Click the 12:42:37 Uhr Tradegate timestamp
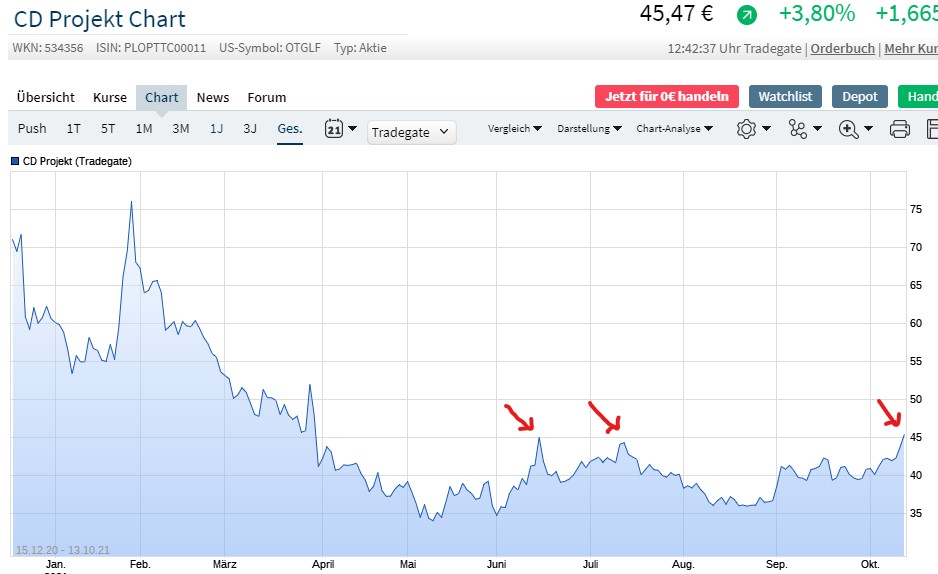This screenshot has width=938, height=574. tap(735, 48)
